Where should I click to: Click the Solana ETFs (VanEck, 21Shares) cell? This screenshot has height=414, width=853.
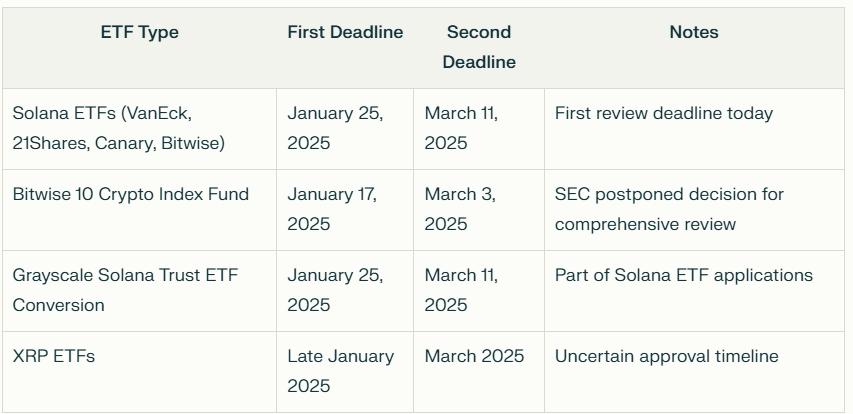tap(119, 128)
